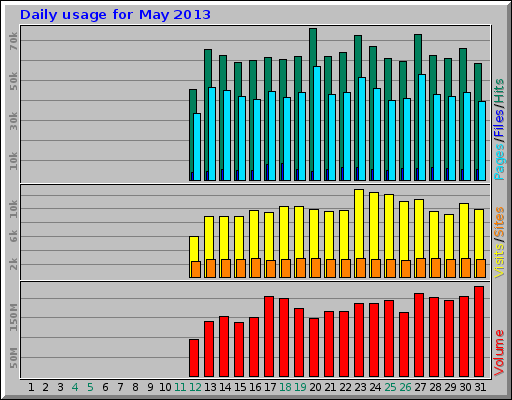The height and width of the screenshot is (400, 512).
Task: Click the red volume bar for day 27
Action: pyautogui.click(x=419, y=335)
